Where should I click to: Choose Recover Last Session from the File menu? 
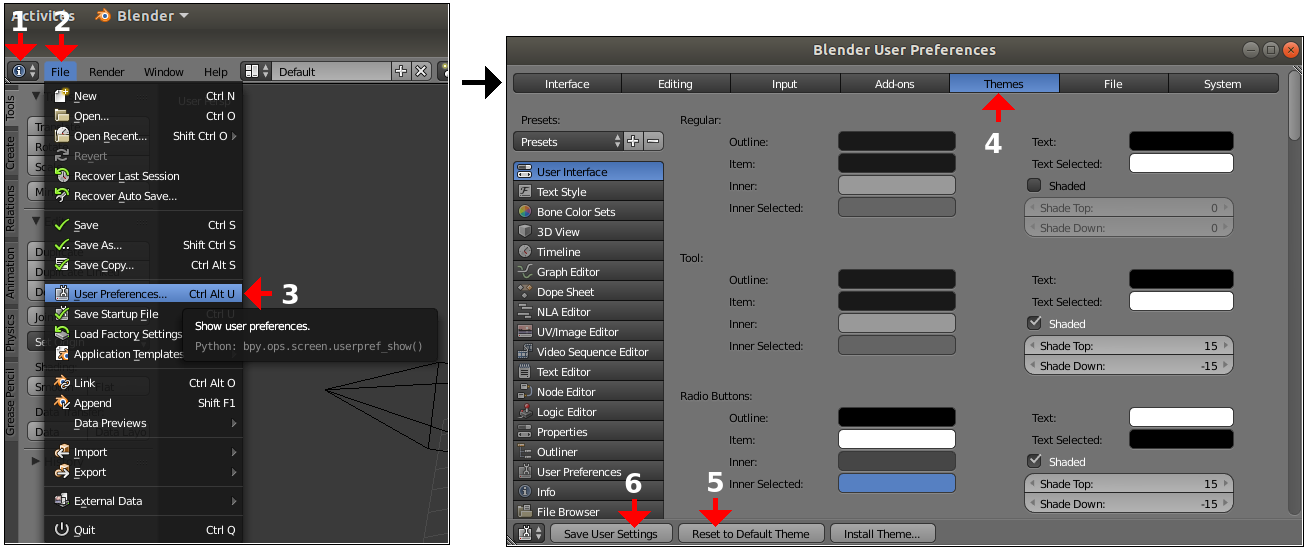[x=143, y=176]
